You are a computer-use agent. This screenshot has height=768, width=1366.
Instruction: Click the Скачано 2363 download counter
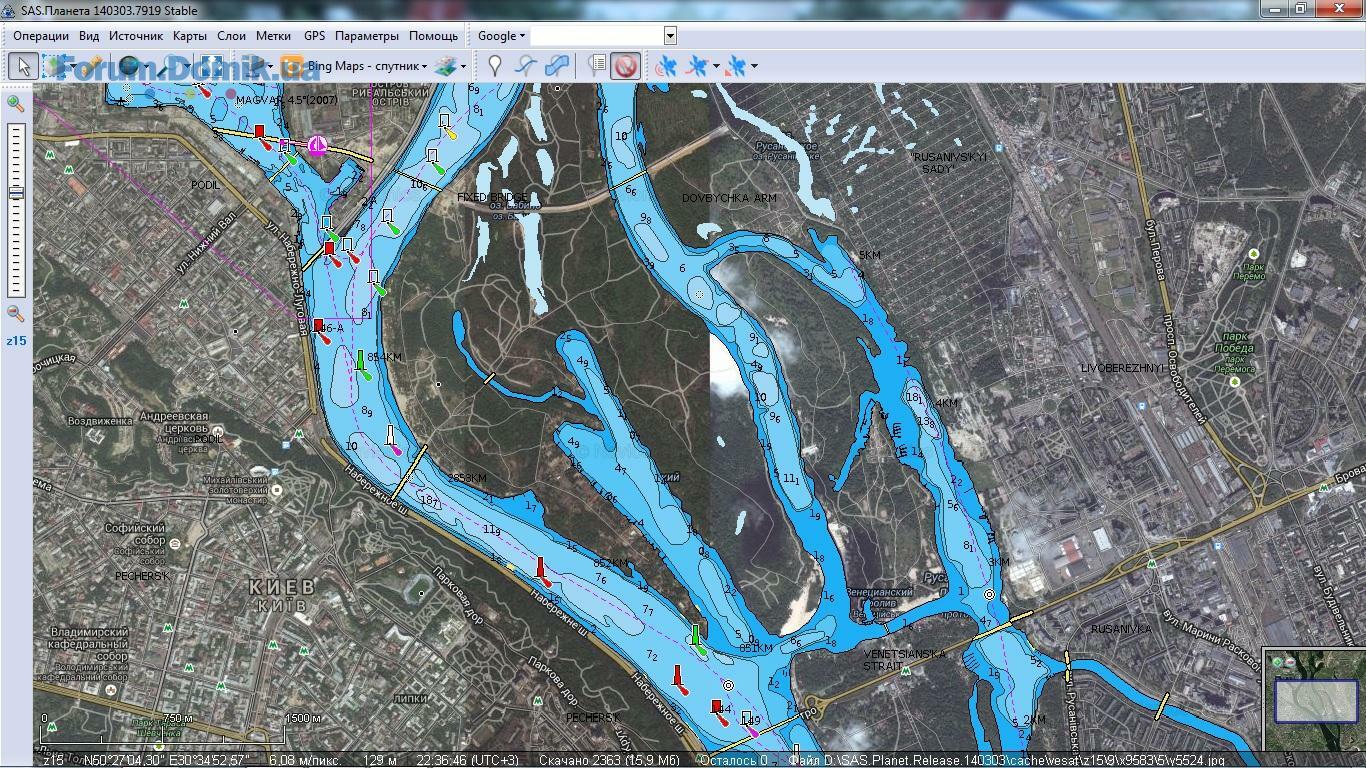(609, 760)
